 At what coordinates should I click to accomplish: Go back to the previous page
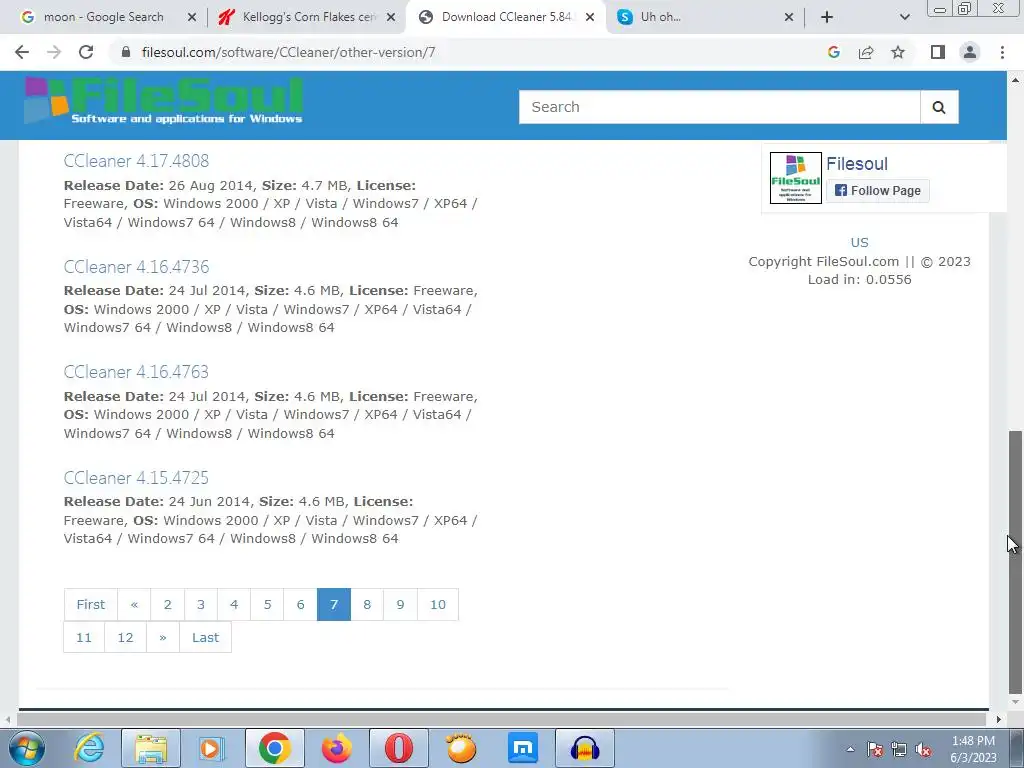(x=22, y=52)
